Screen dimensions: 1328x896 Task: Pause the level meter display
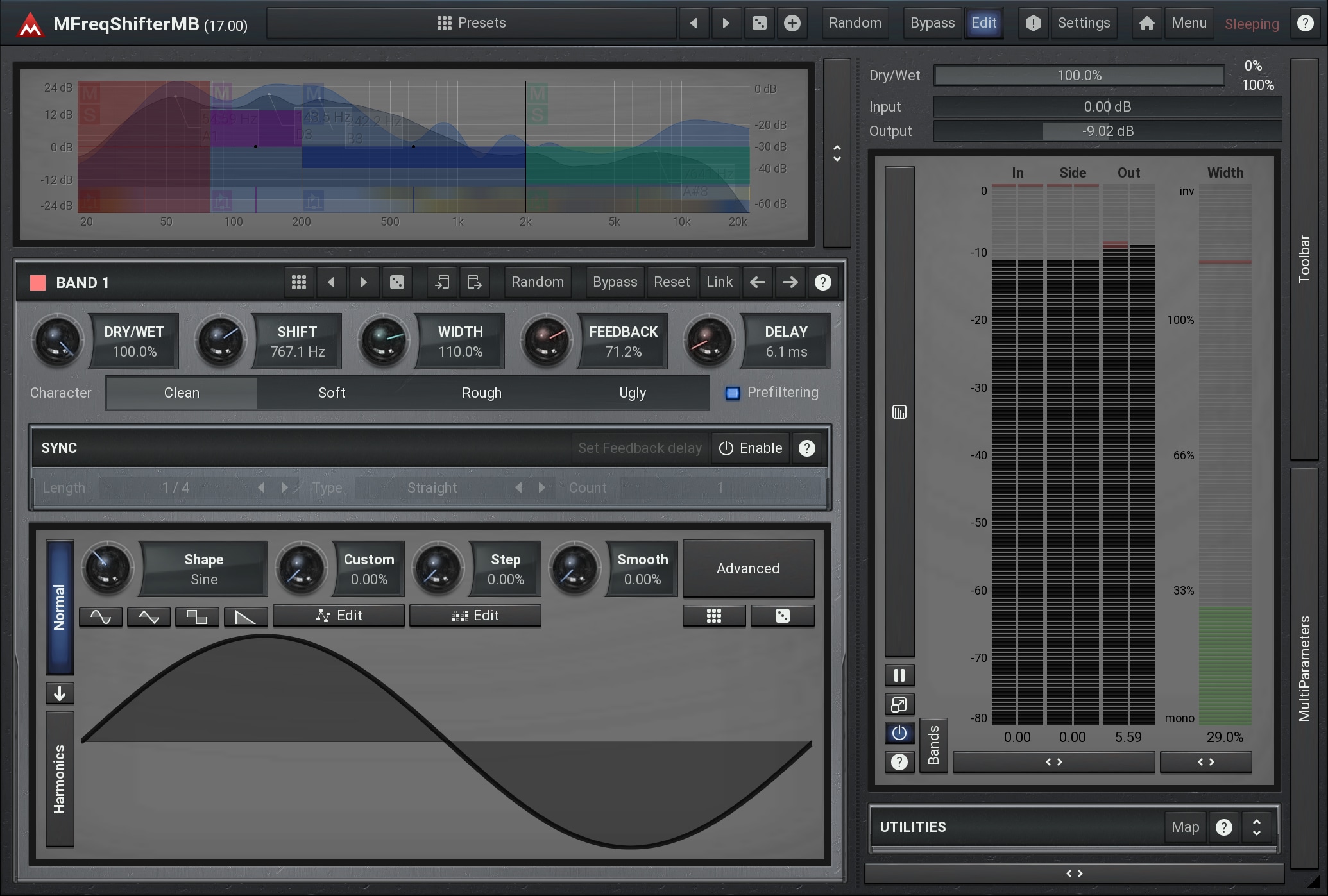coord(899,675)
